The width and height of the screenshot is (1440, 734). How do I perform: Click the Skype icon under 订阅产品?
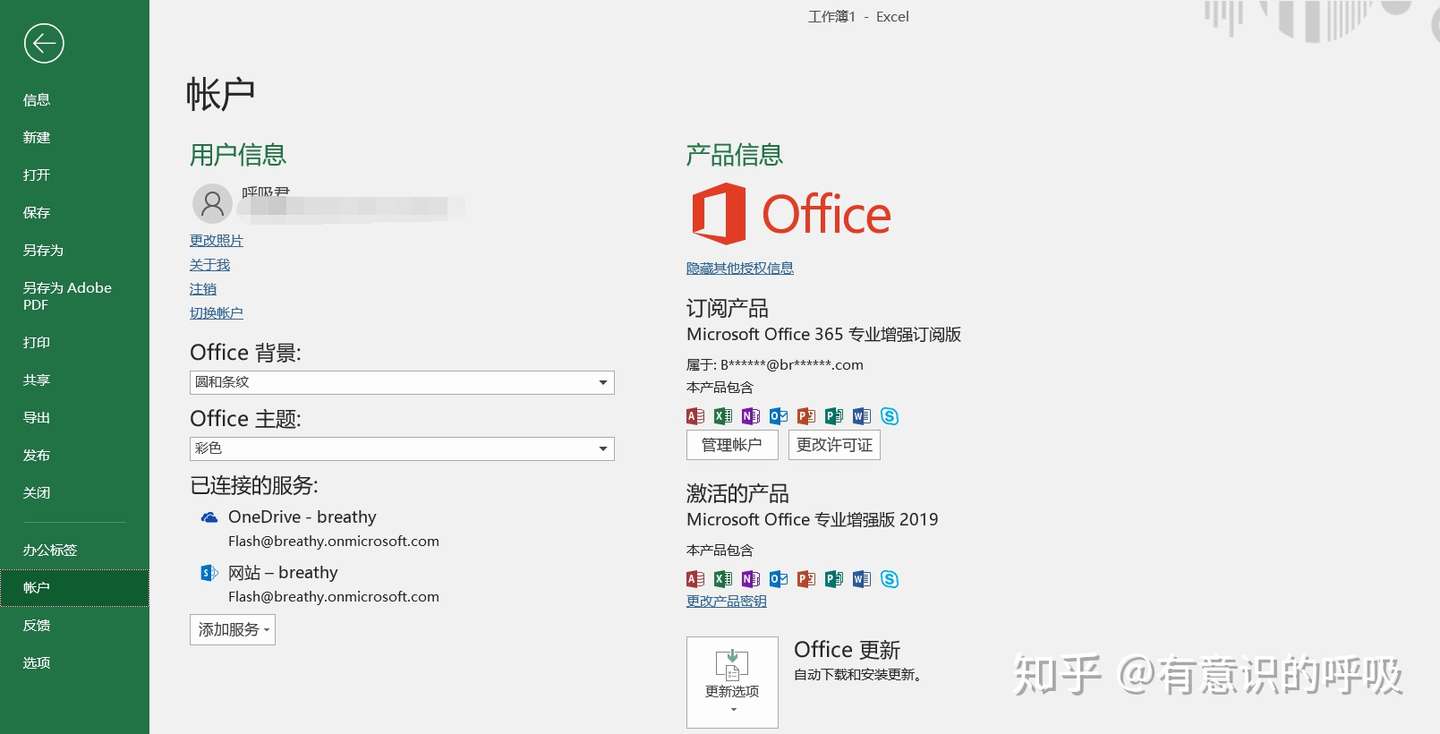889,416
